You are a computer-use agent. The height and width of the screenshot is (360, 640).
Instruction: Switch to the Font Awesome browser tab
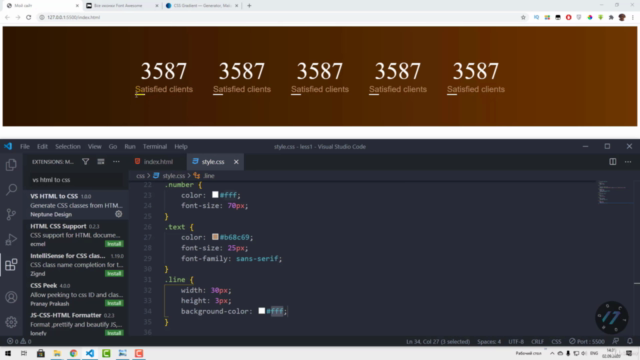122,6
